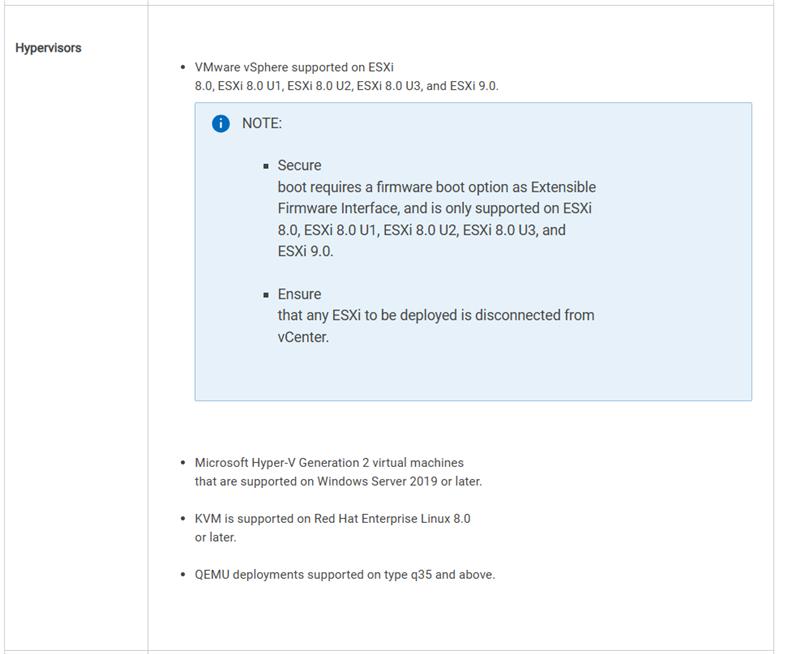Click the square bullet before Secure
Image resolution: width=800 pixels, height=654 pixels.
(267, 166)
